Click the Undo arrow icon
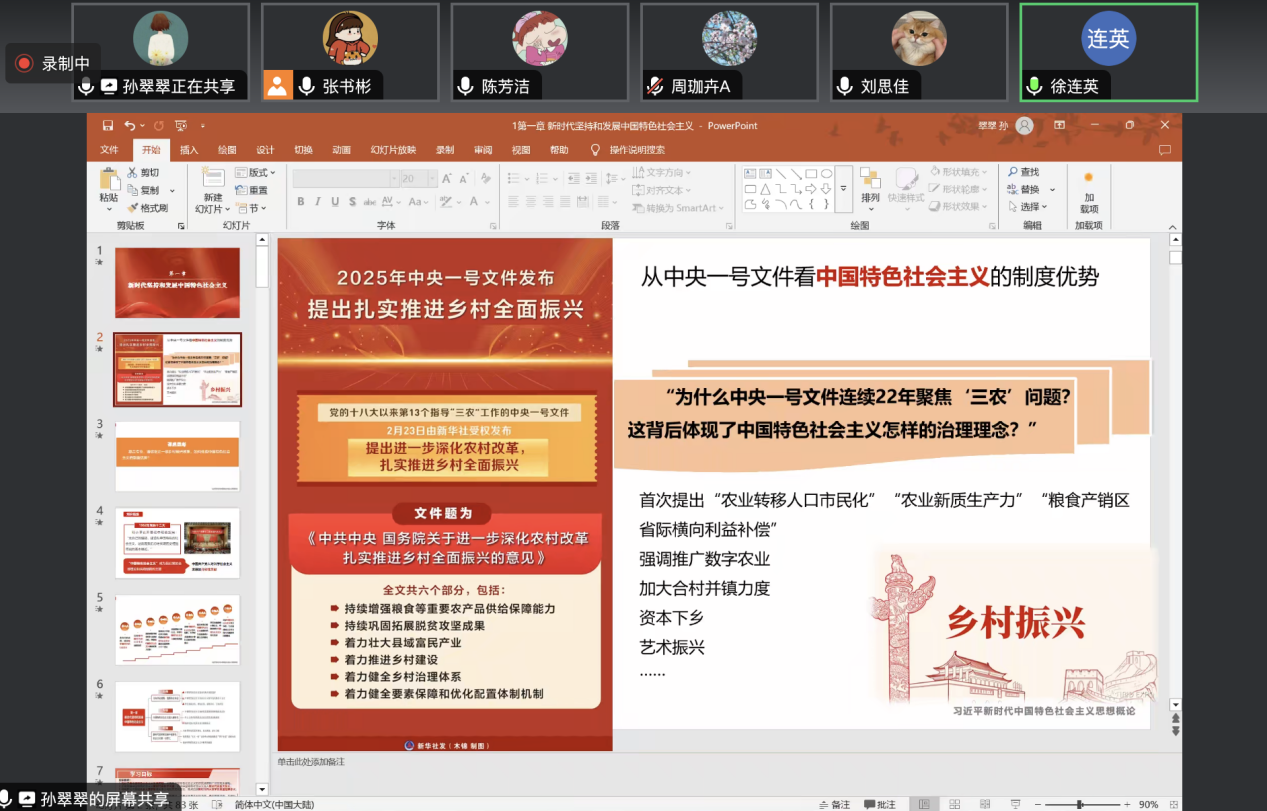The height and width of the screenshot is (811, 1267). (x=130, y=126)
